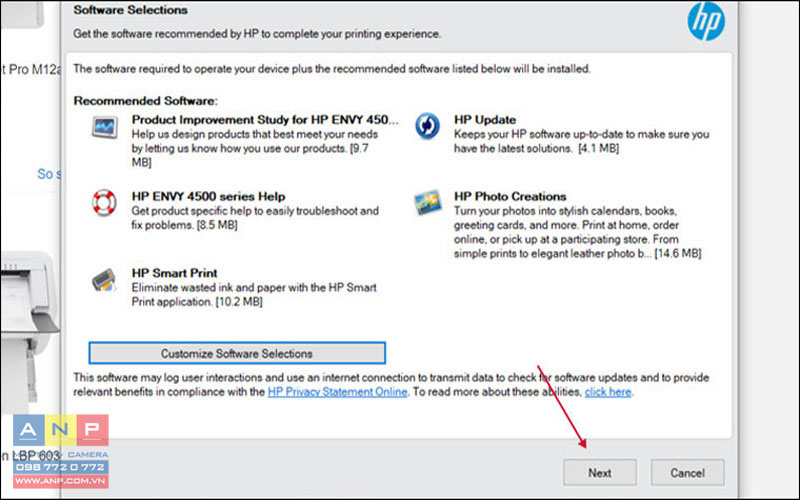This screenshot has height=500, width=800.
Task: Click the HP Update circular arrow icon
Action: coord(427,126)
